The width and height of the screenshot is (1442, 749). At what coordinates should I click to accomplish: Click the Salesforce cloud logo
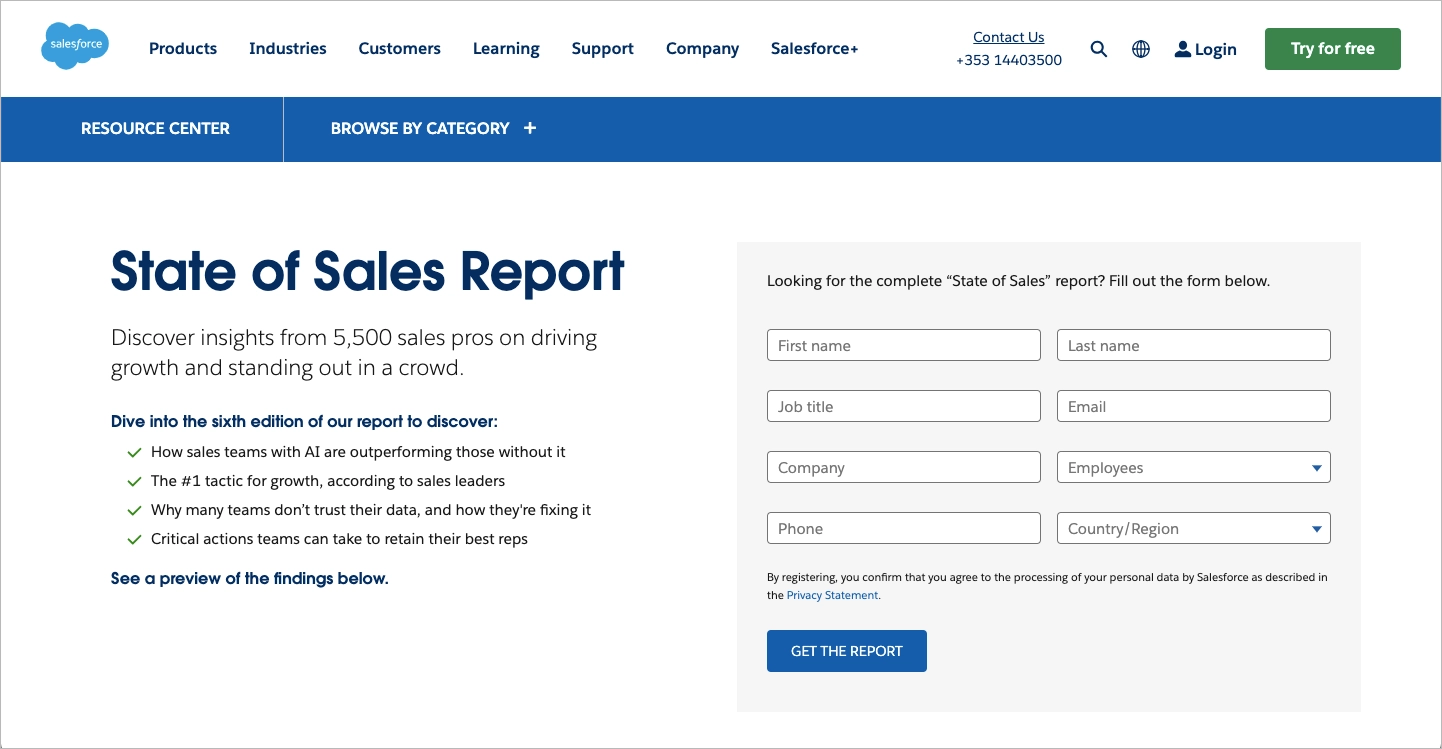[x=74, y=45]
